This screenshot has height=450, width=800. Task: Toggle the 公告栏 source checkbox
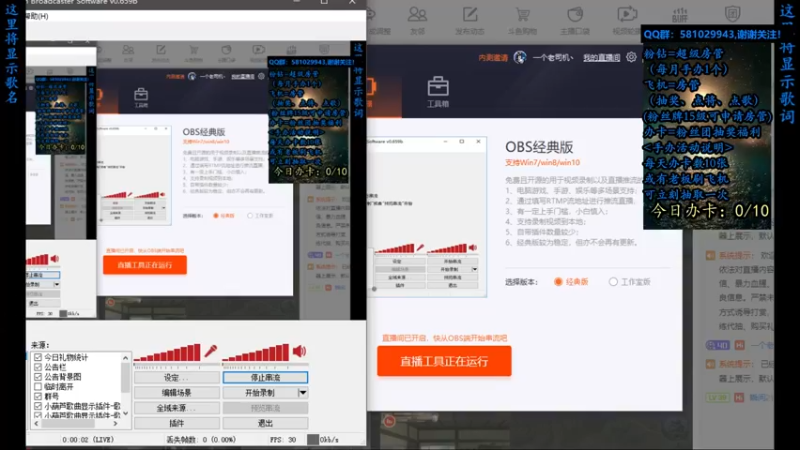pyautogui.click(x=38, y=367)
